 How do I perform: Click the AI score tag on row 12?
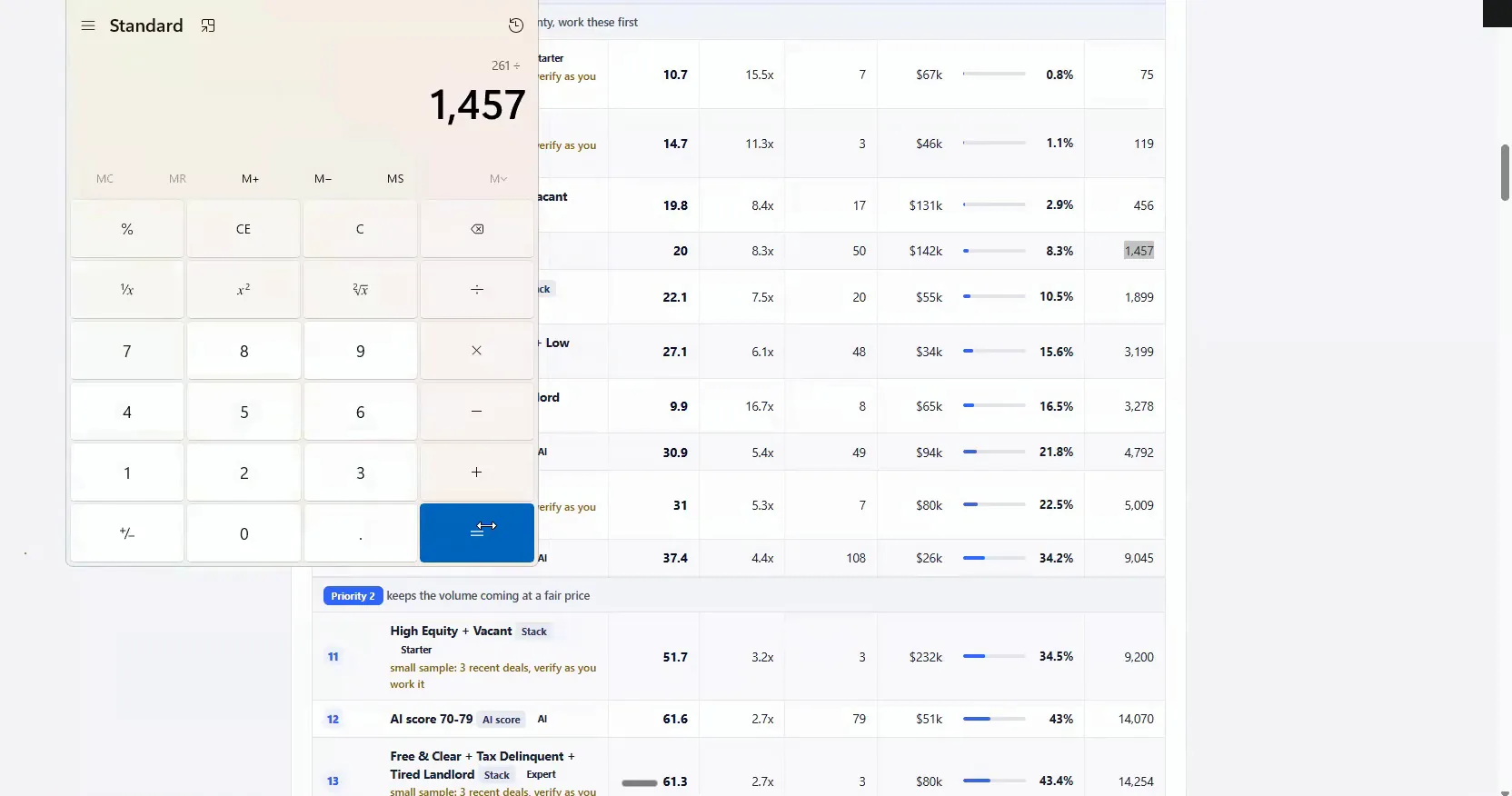pos(502,720)
